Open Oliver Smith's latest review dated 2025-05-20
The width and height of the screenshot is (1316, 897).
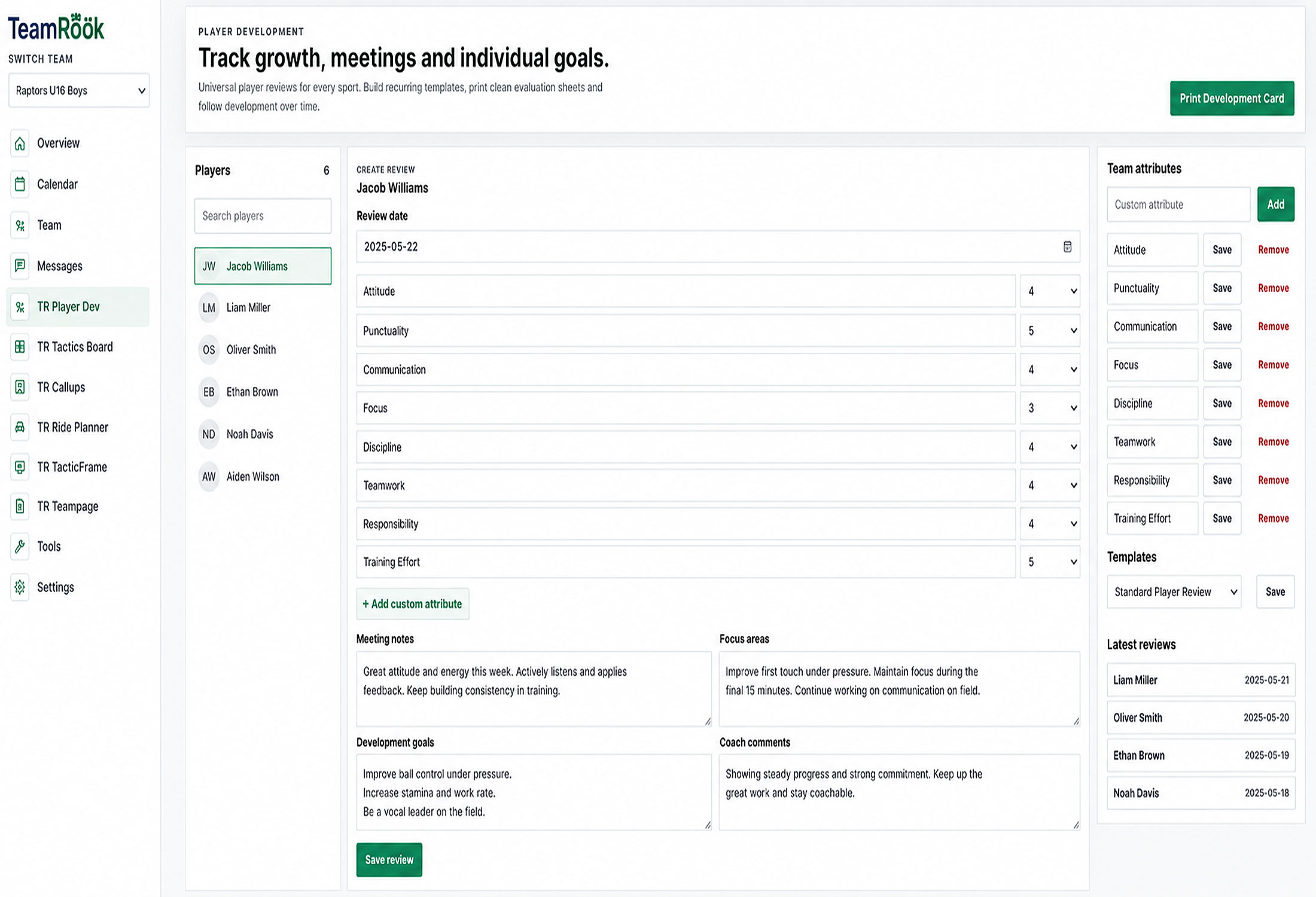(x=1201, y=718)
